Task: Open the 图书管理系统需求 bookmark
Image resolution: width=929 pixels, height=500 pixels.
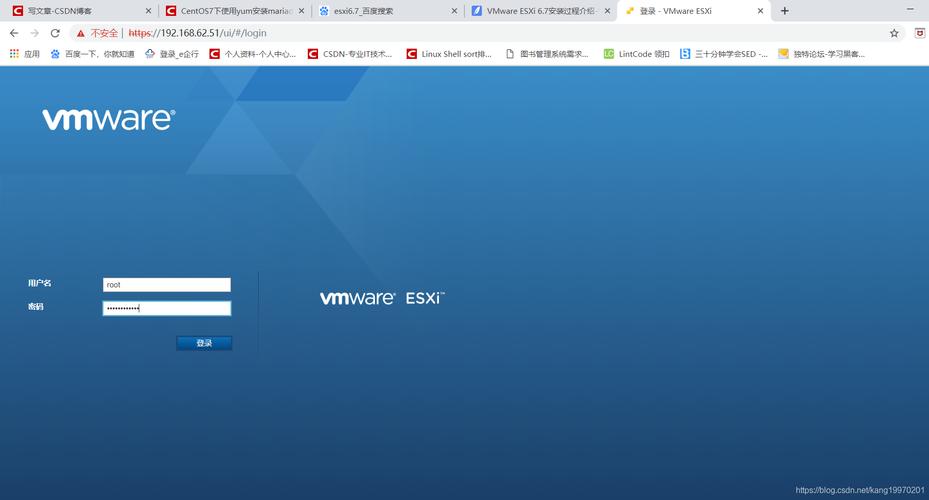Action: click(x=547, y=54)
